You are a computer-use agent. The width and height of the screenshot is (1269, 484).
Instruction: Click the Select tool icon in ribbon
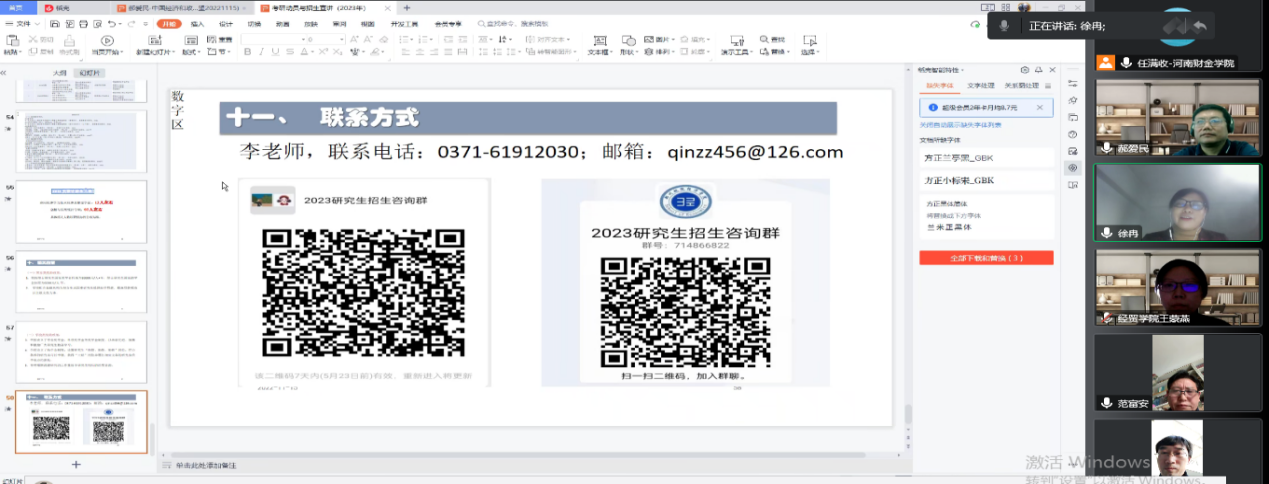(810, 39)
